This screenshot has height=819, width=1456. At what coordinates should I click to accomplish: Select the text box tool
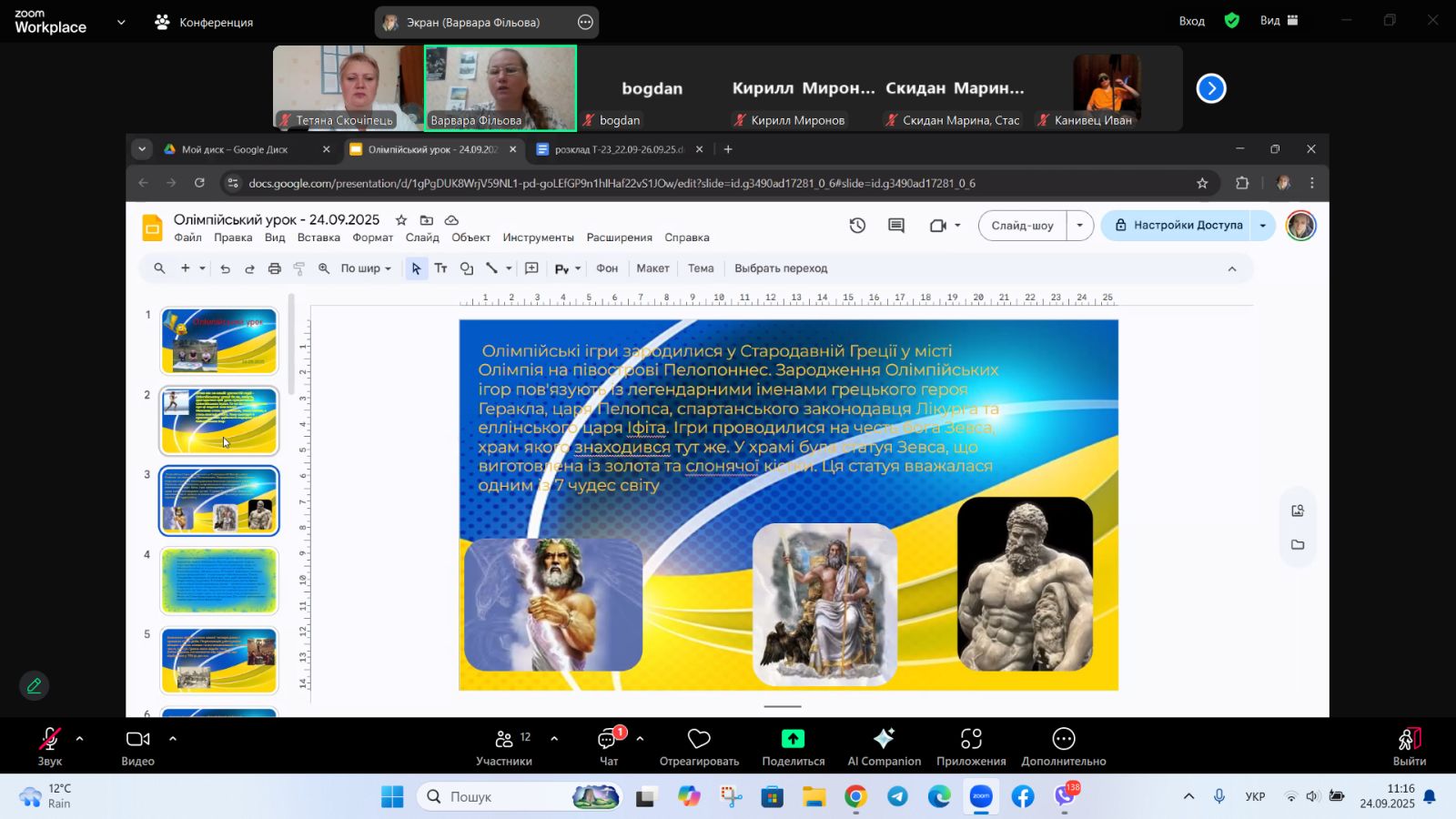tap(441, 268)
